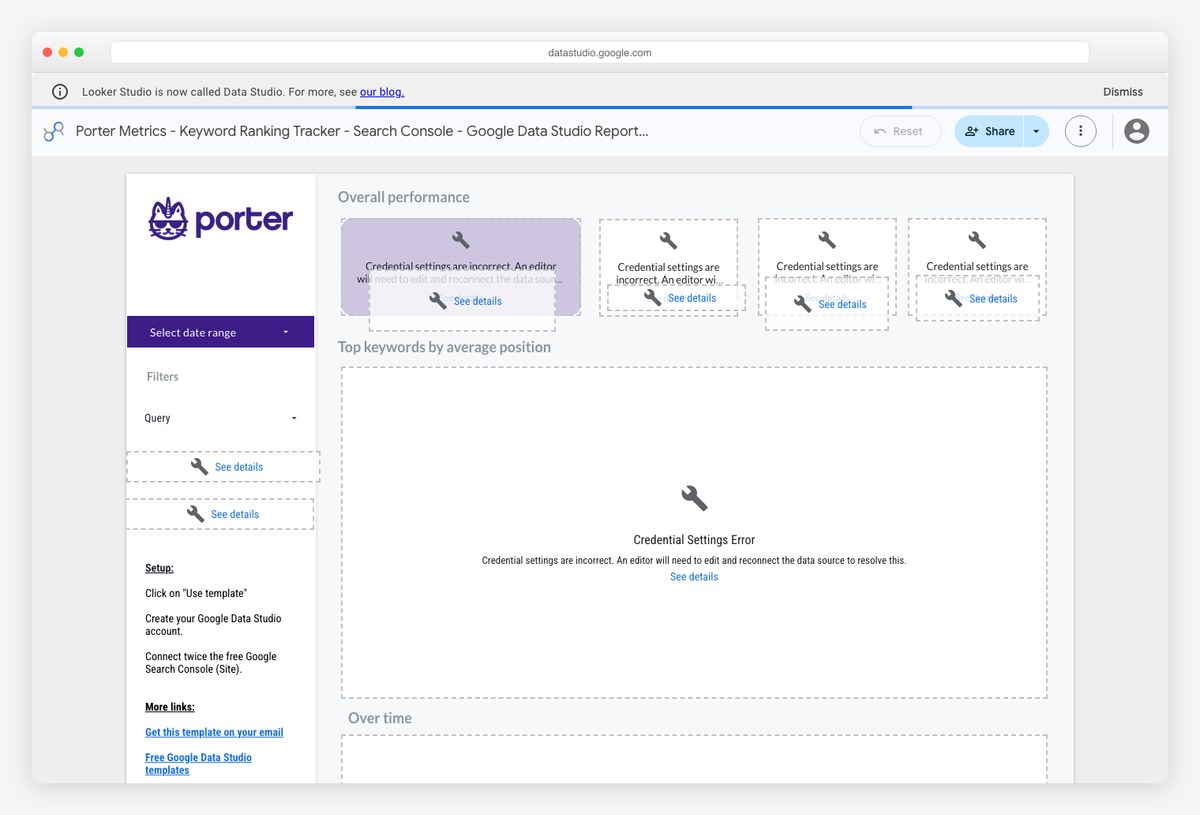Click See details in third scorecard
The width and height of the screenshot is (1200, 815).
842,304
